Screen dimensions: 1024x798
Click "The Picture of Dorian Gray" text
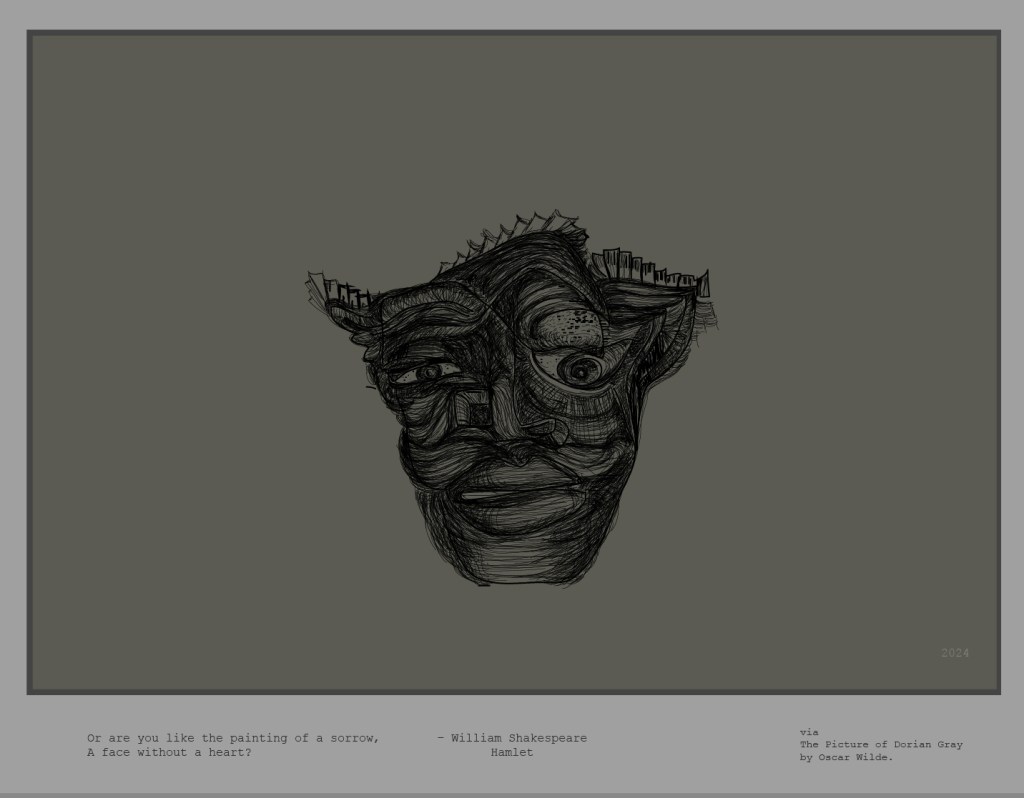(x=880, y=744)
